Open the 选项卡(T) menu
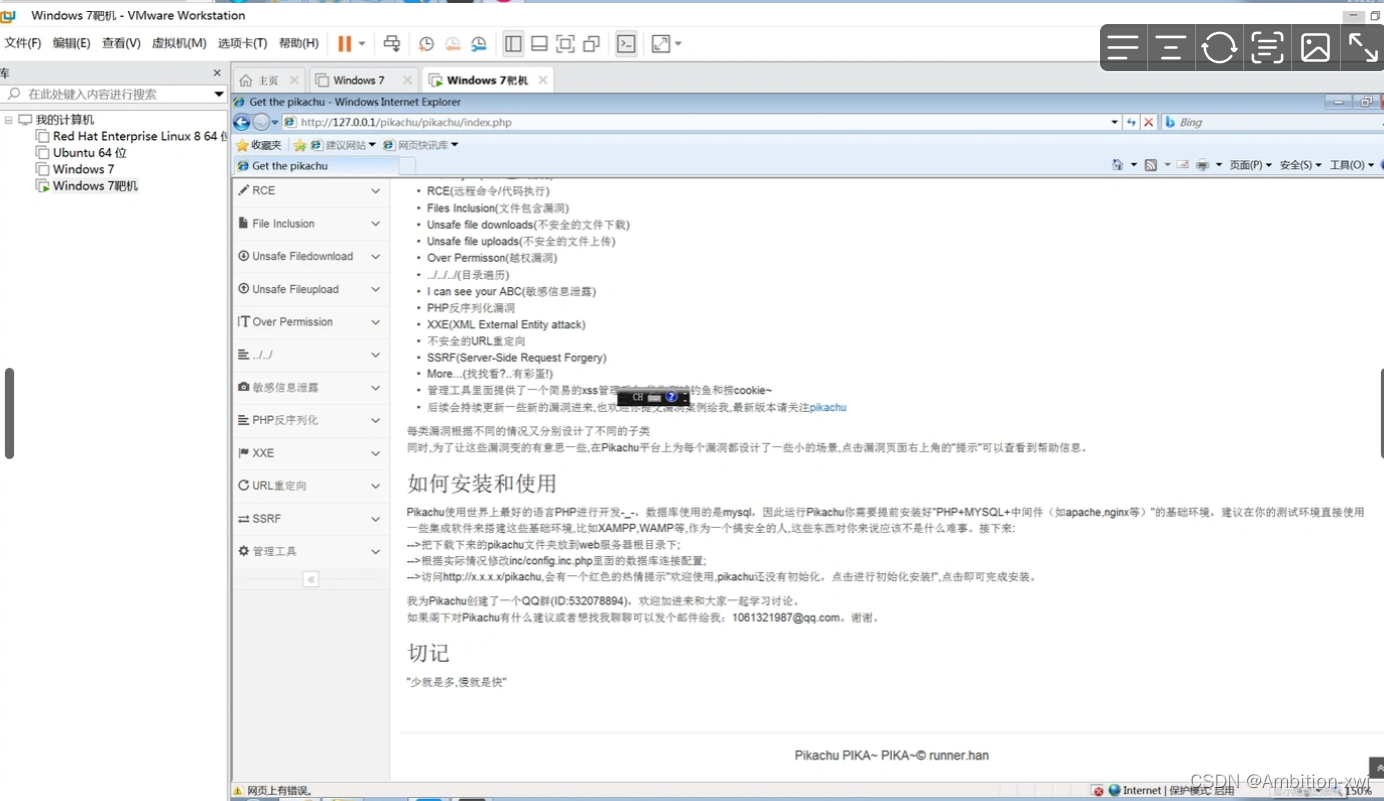1384x801 pixels. coord(242,43)
